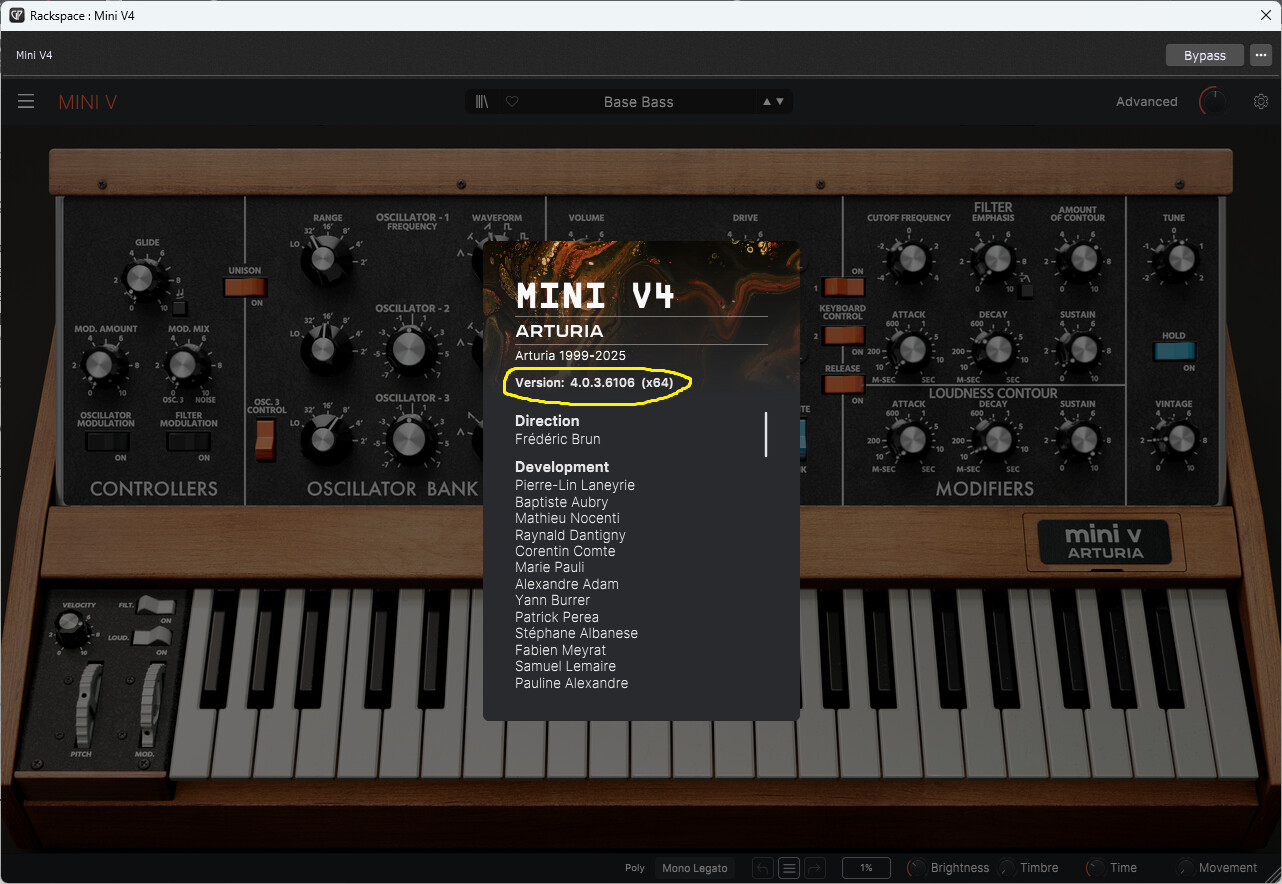Flip the Osc. 3 Control switch
This screenshot has width=1282, height=884.
(265, 440)
